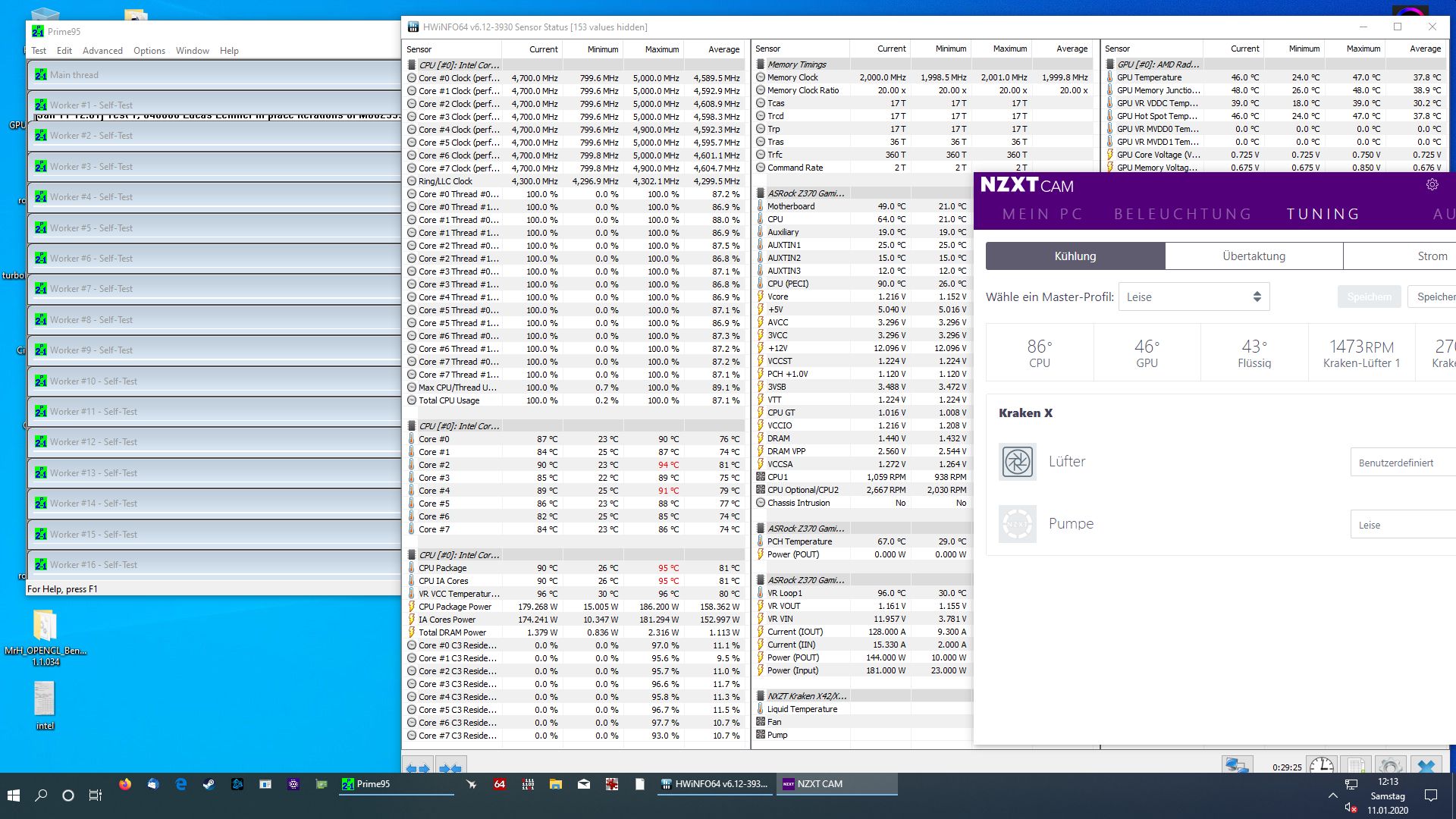The image size is (1456, 819).
Task: Open NZXT CAM settings gear icon
Action: [1432, 185]
